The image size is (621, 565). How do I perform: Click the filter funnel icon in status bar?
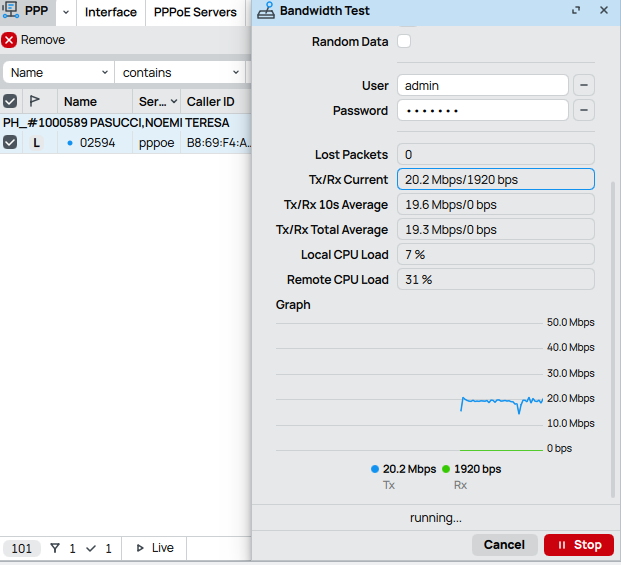[x=55, y=548]
